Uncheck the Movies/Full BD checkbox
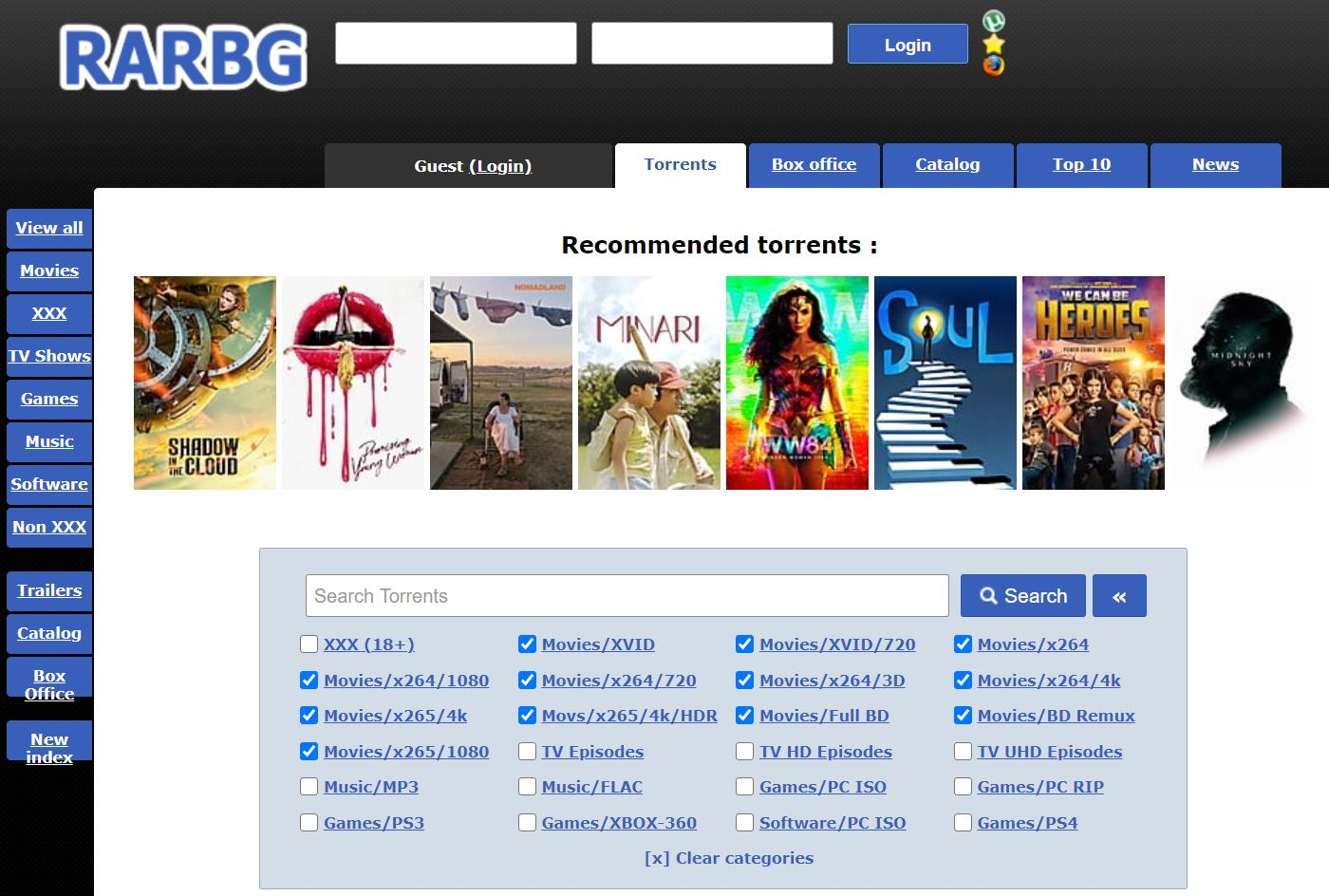1329x896 pixels. pos(744,716)
